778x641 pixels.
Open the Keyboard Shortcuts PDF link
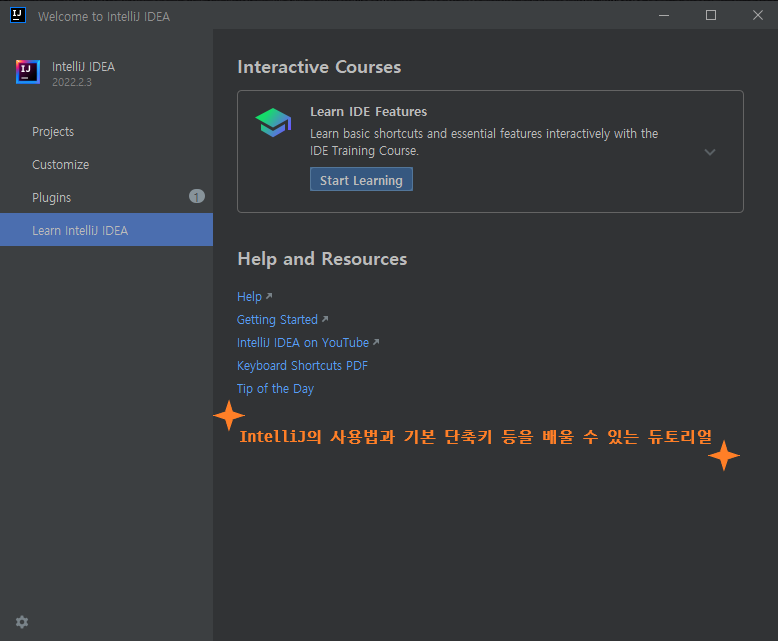[302, 366]
